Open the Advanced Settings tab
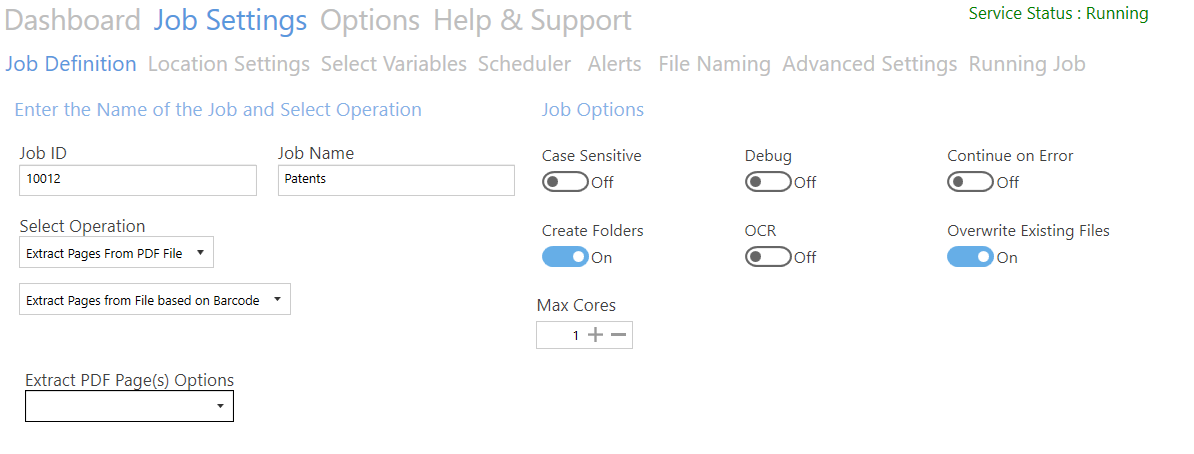Image resolution: width=1194 pixels, height=454 pixels. [870, 64]
